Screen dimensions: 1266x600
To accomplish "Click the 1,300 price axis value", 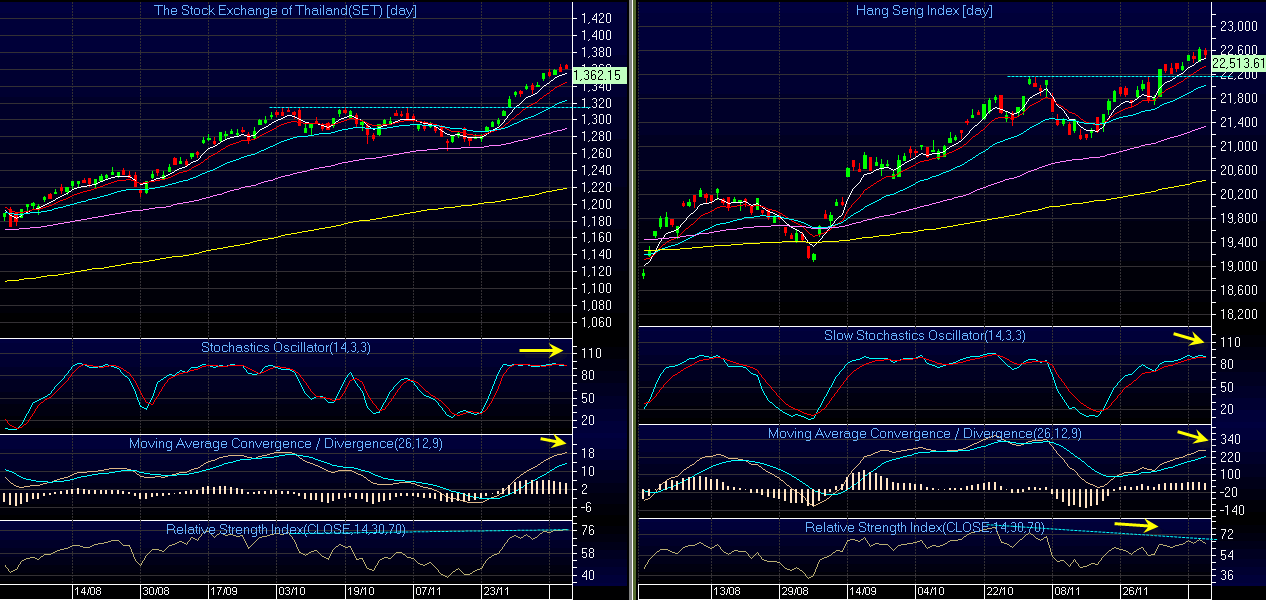I will [x=597, y=120].
